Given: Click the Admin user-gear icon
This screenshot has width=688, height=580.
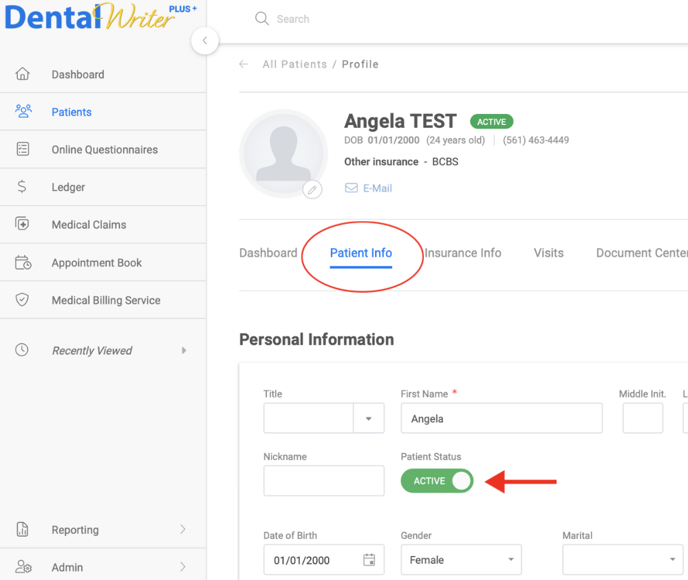Looking at the screenshot, I should (x=23, y=566).
